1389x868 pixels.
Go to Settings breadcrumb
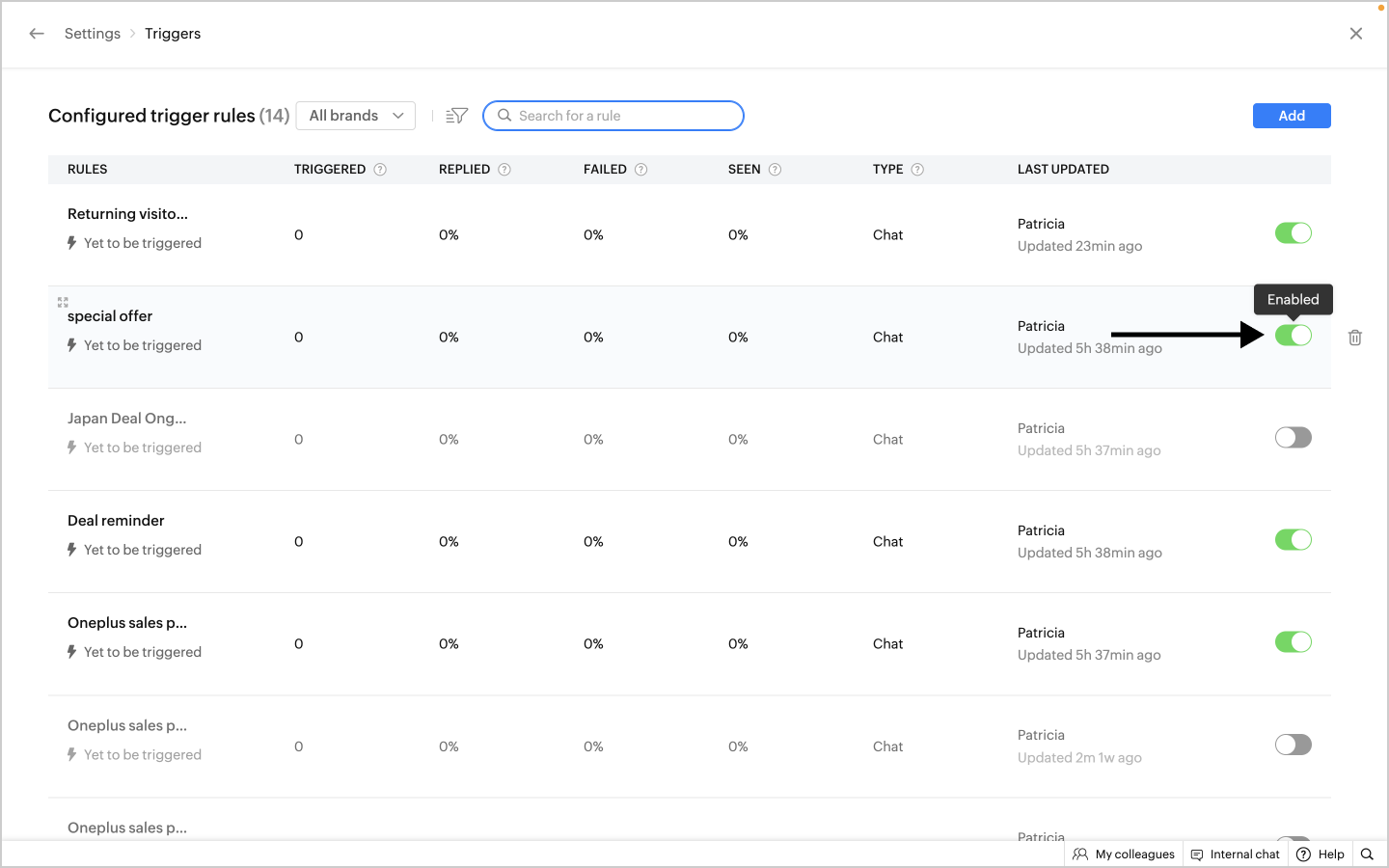pyautogui.click(x=93, y=34)
